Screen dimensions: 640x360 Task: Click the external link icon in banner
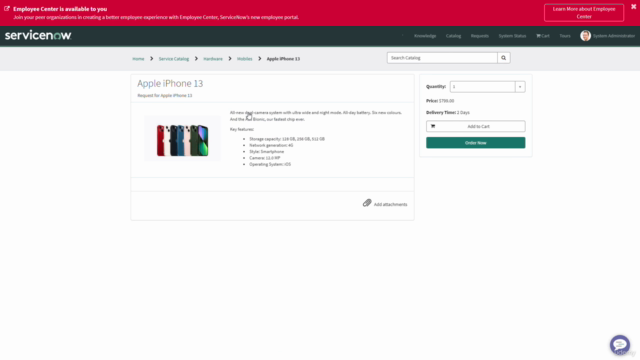coord(7,9)
